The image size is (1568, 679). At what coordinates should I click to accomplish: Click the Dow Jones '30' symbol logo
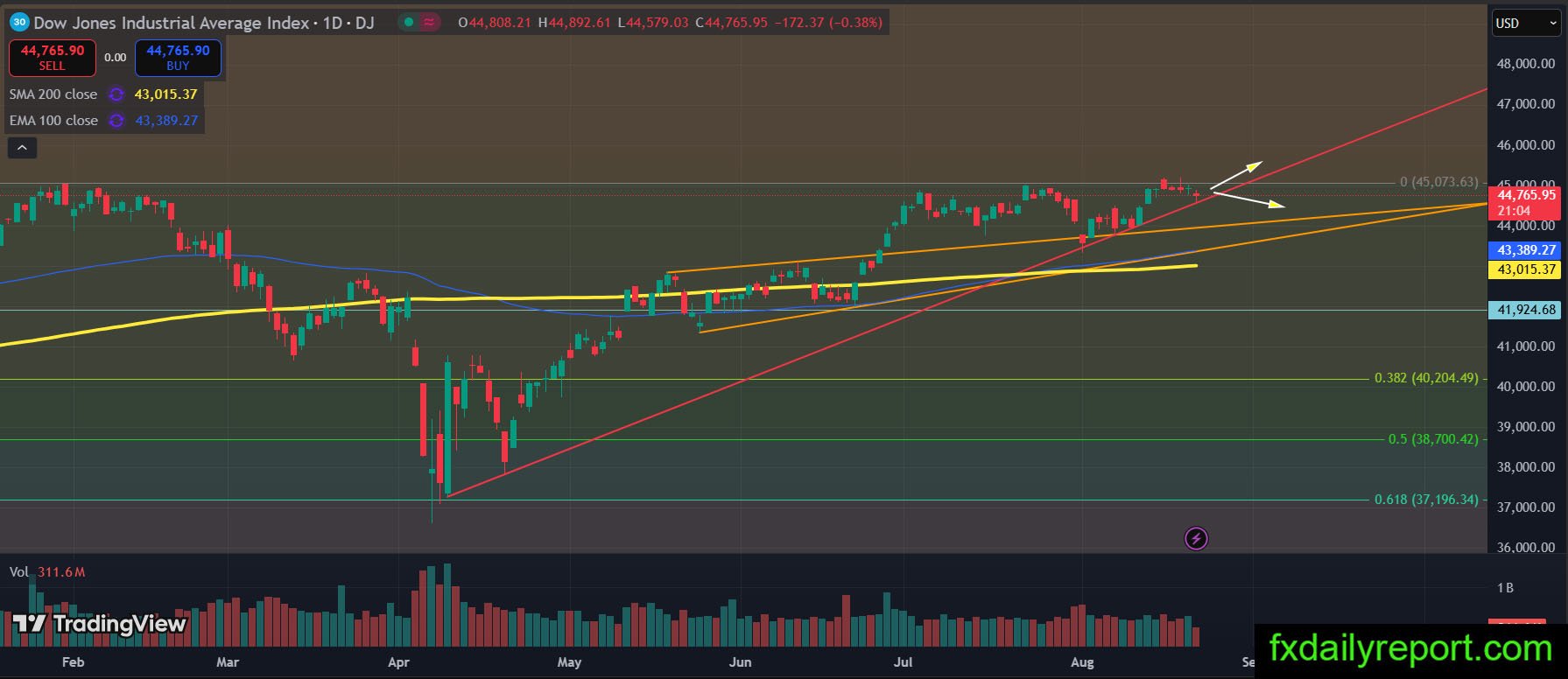19,23
